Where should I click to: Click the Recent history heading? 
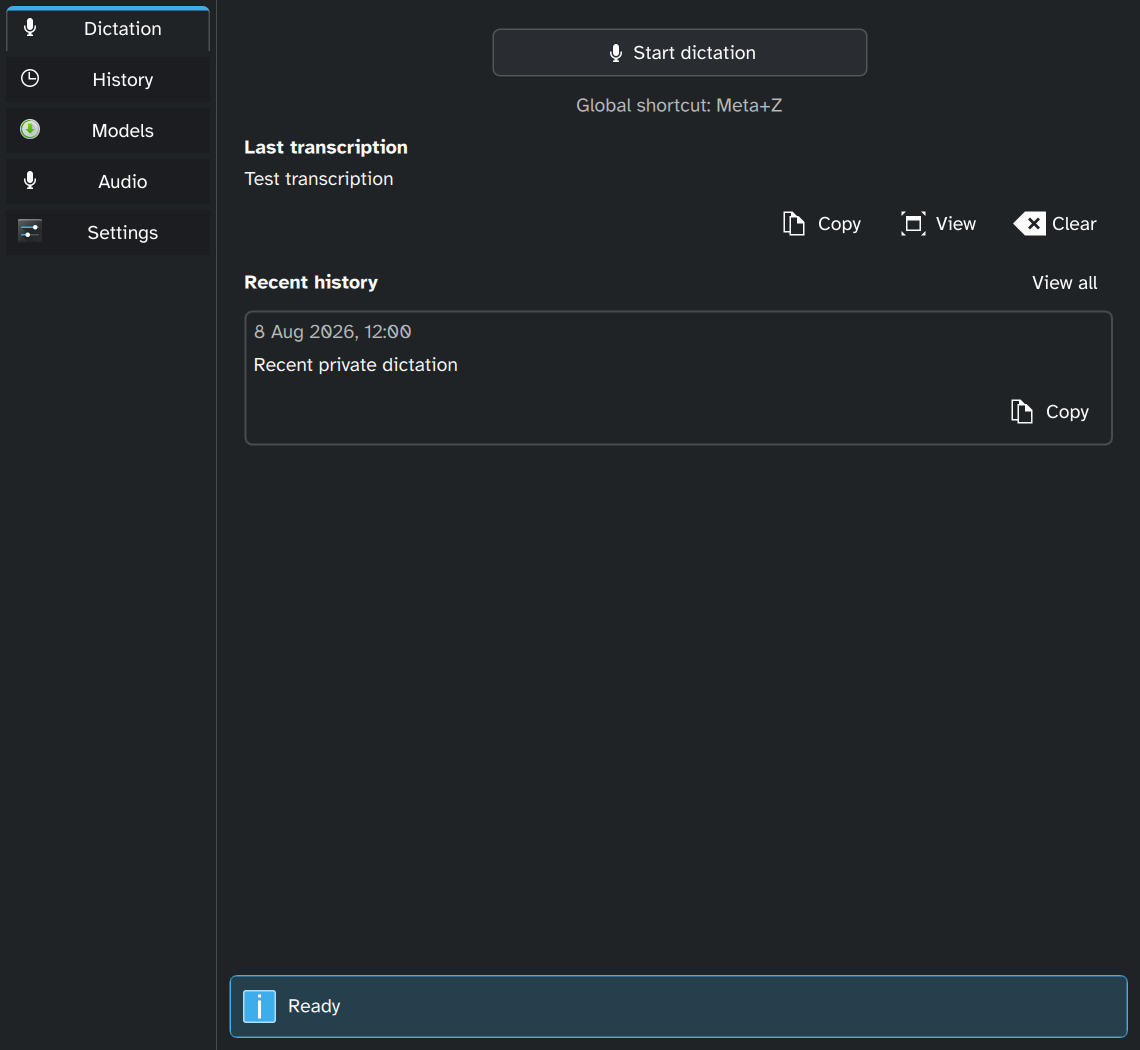310,283
